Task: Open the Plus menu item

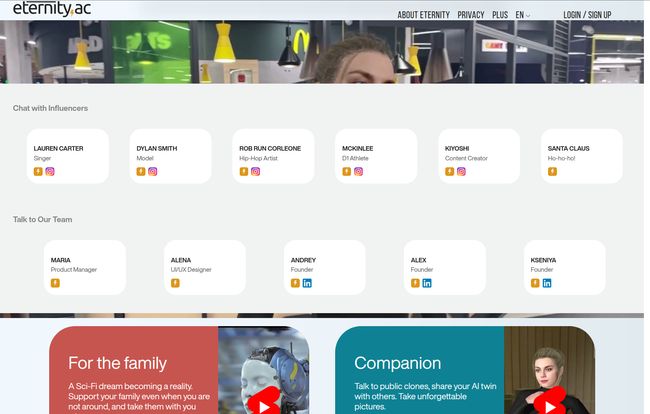Action: click(x=500, y=15)
